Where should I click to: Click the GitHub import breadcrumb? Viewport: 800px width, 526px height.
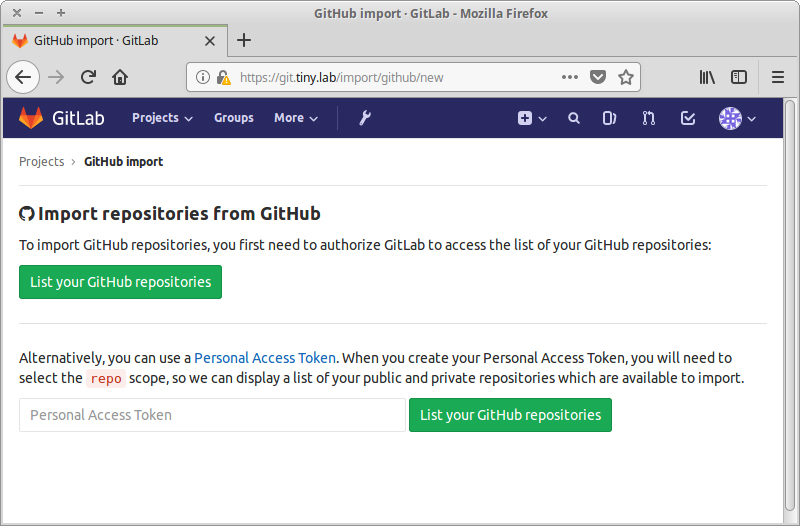coord(123,161)
